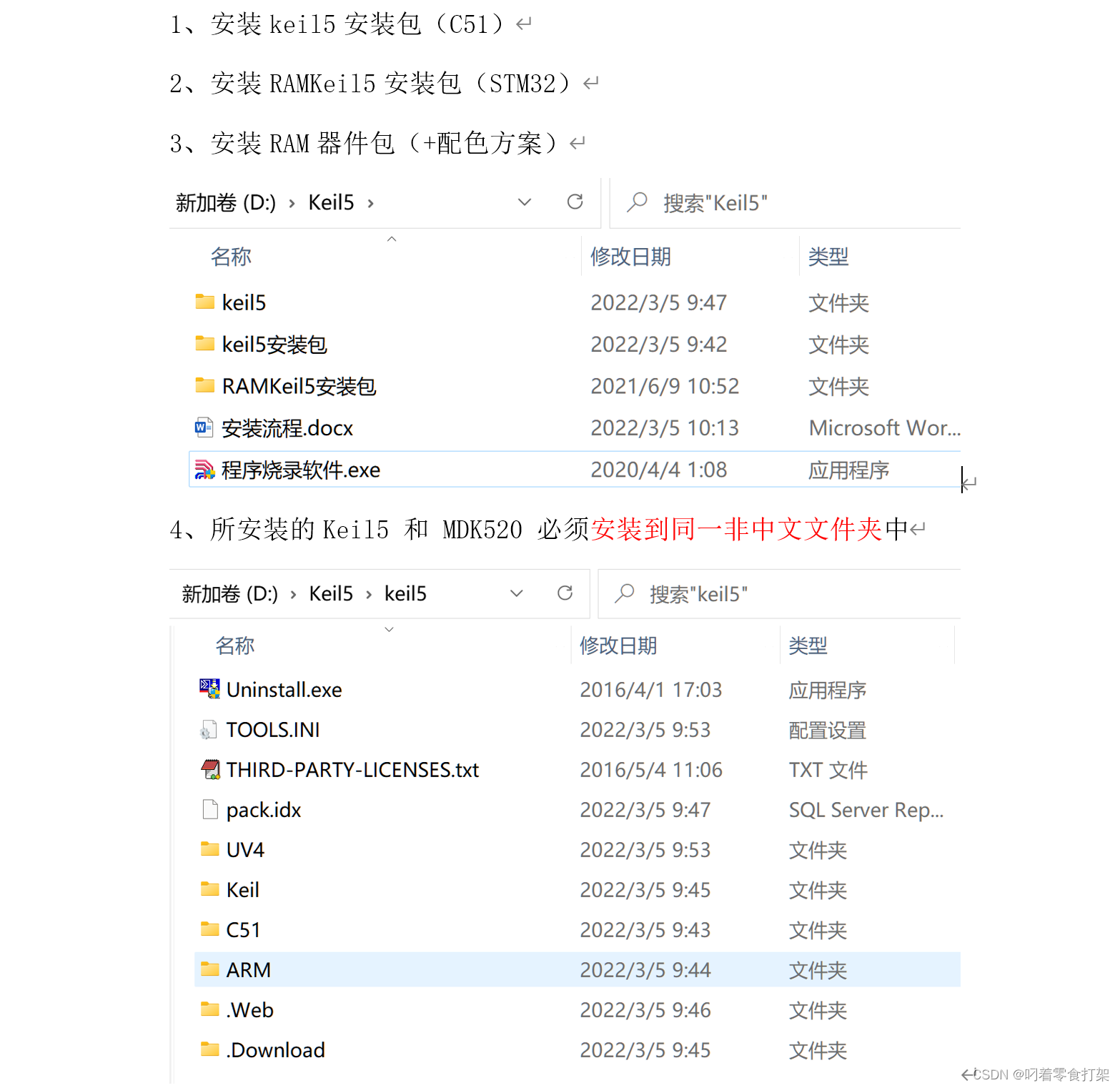Expand the breadcrumb dropdown arrow after Keil5
Viewport: 1120px width, 1088px height.
click(524, 202)
